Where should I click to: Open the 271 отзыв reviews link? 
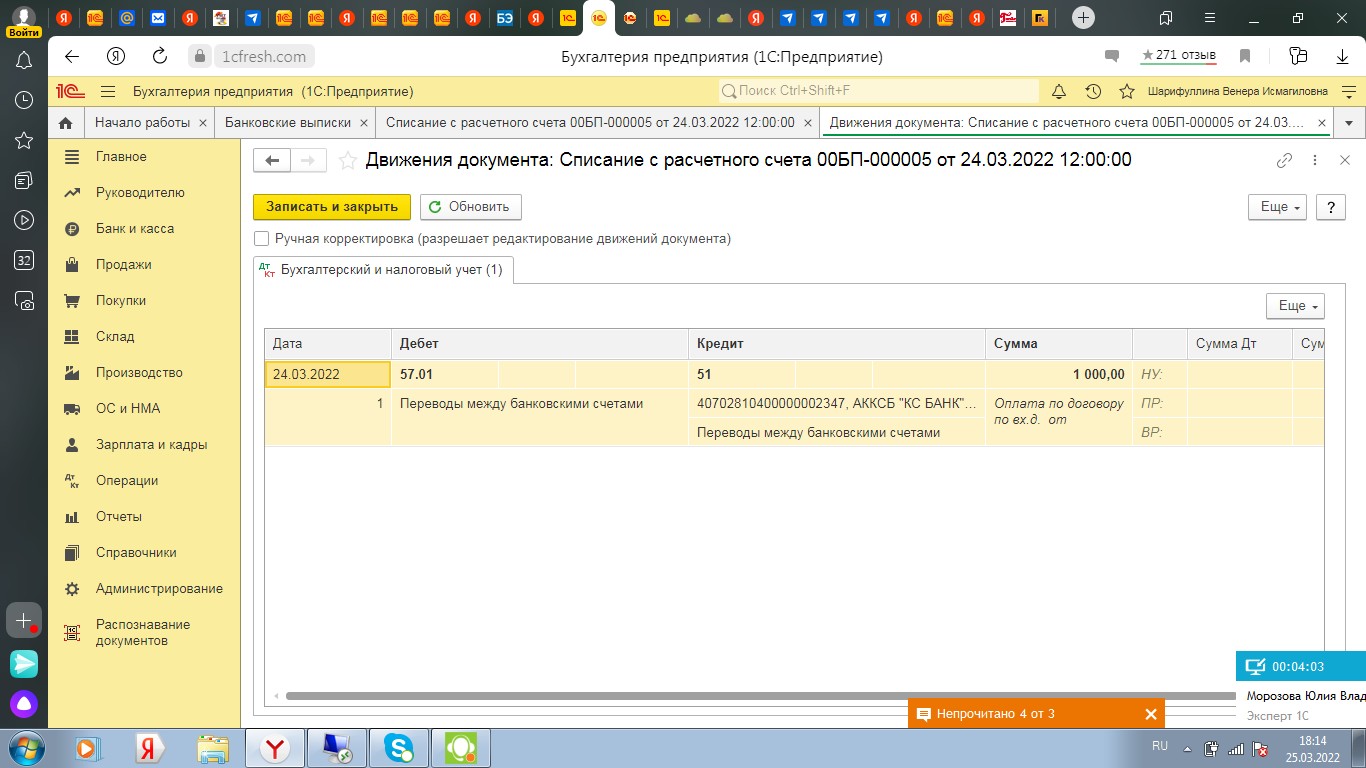pyautogui.click(x=1178, y=55)
